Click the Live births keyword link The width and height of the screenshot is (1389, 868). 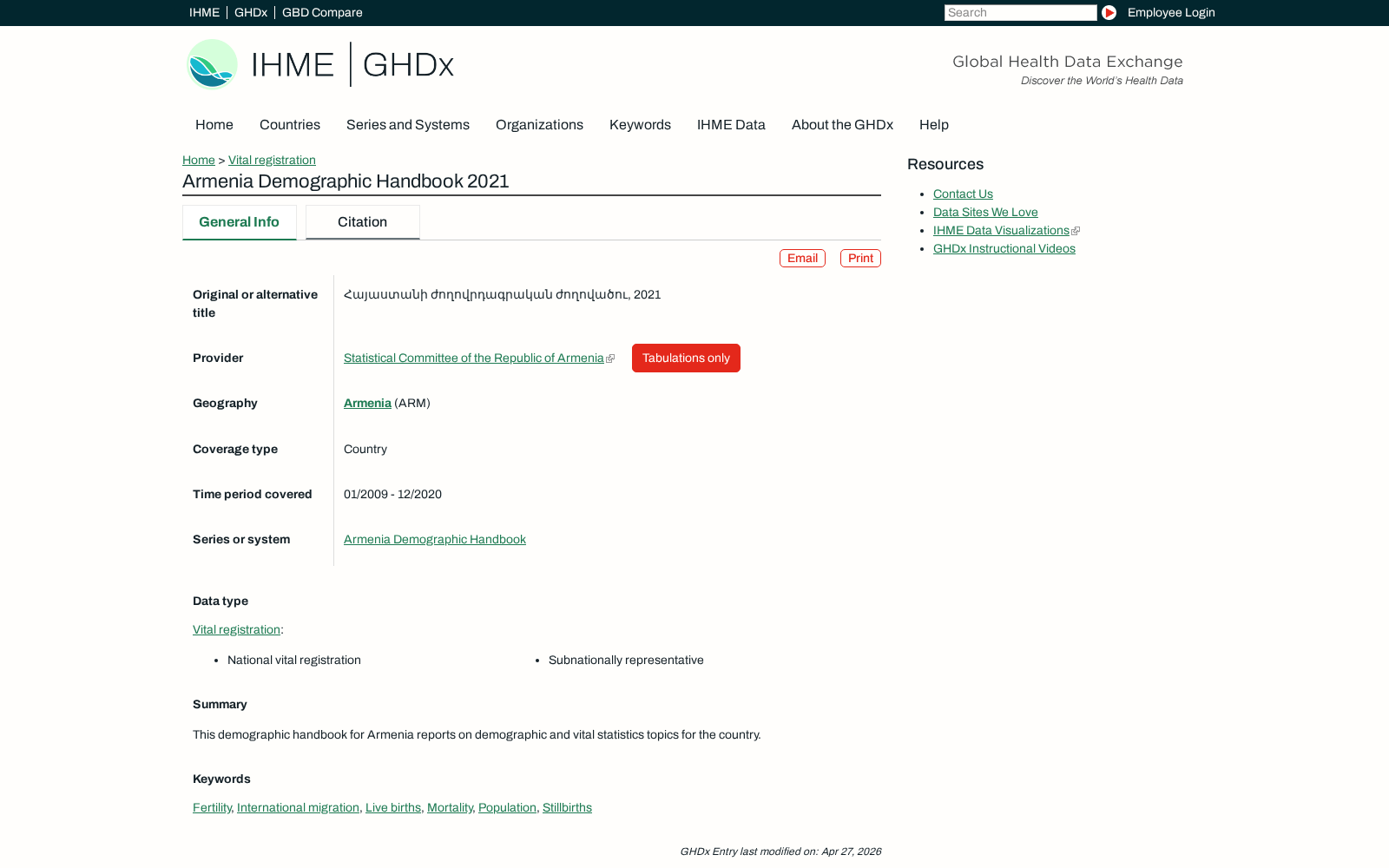coord(393,807)
